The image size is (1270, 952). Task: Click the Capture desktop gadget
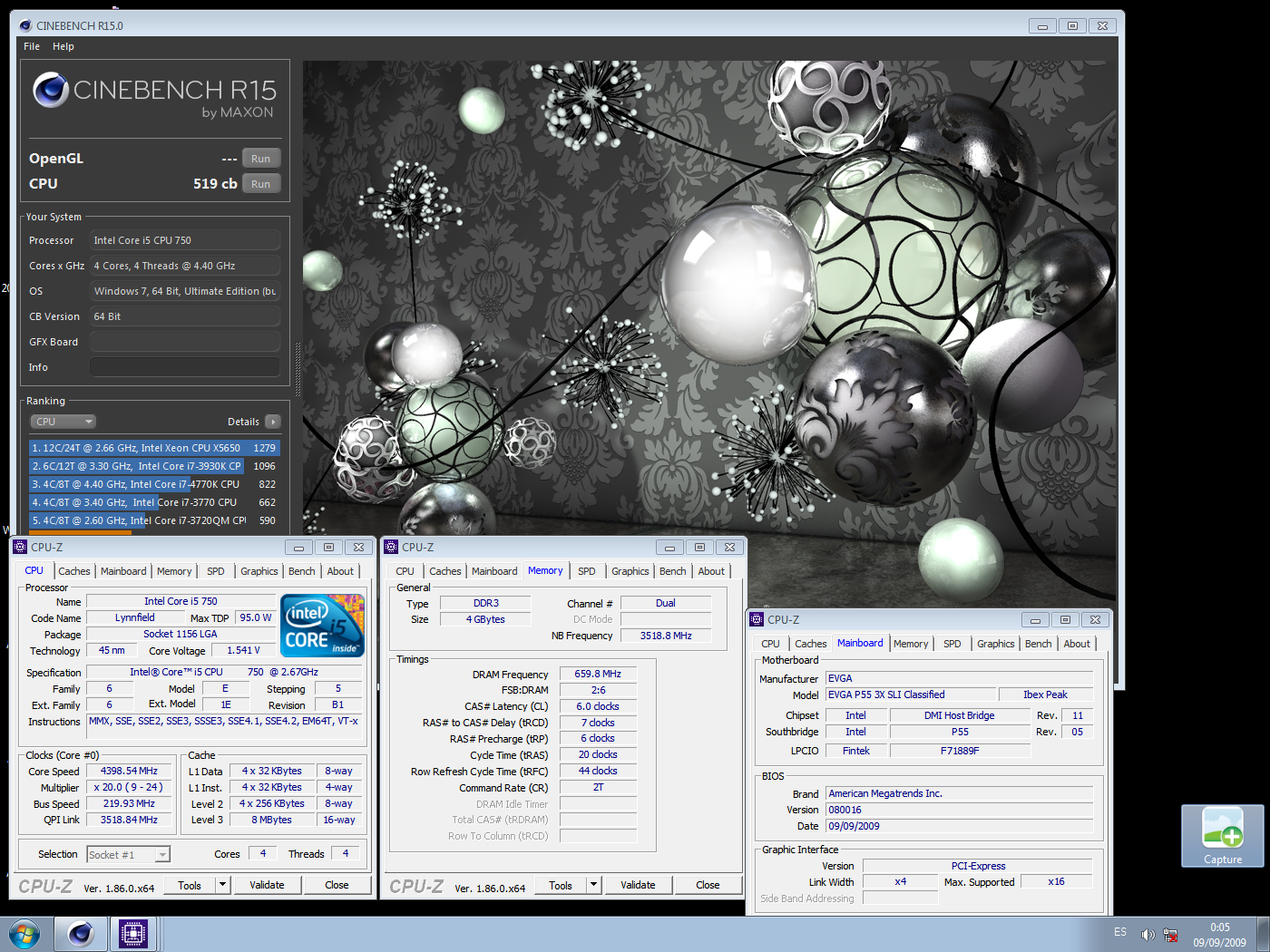(x=1222, y=836)
